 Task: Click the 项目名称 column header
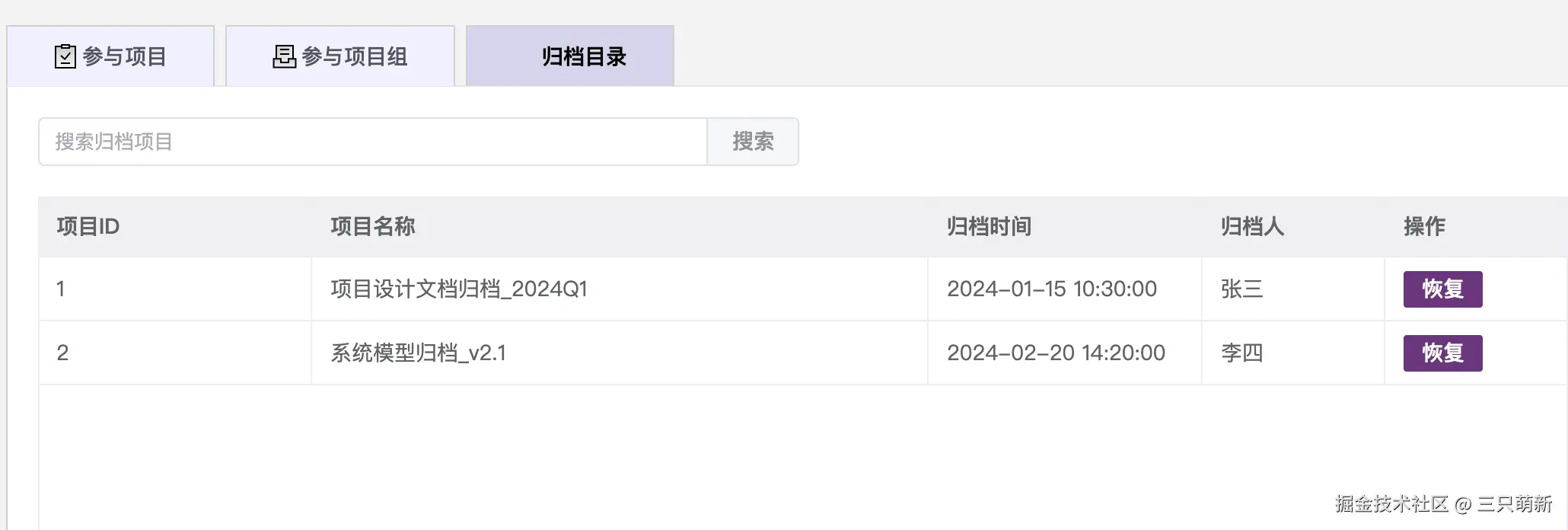coord(373,226)
